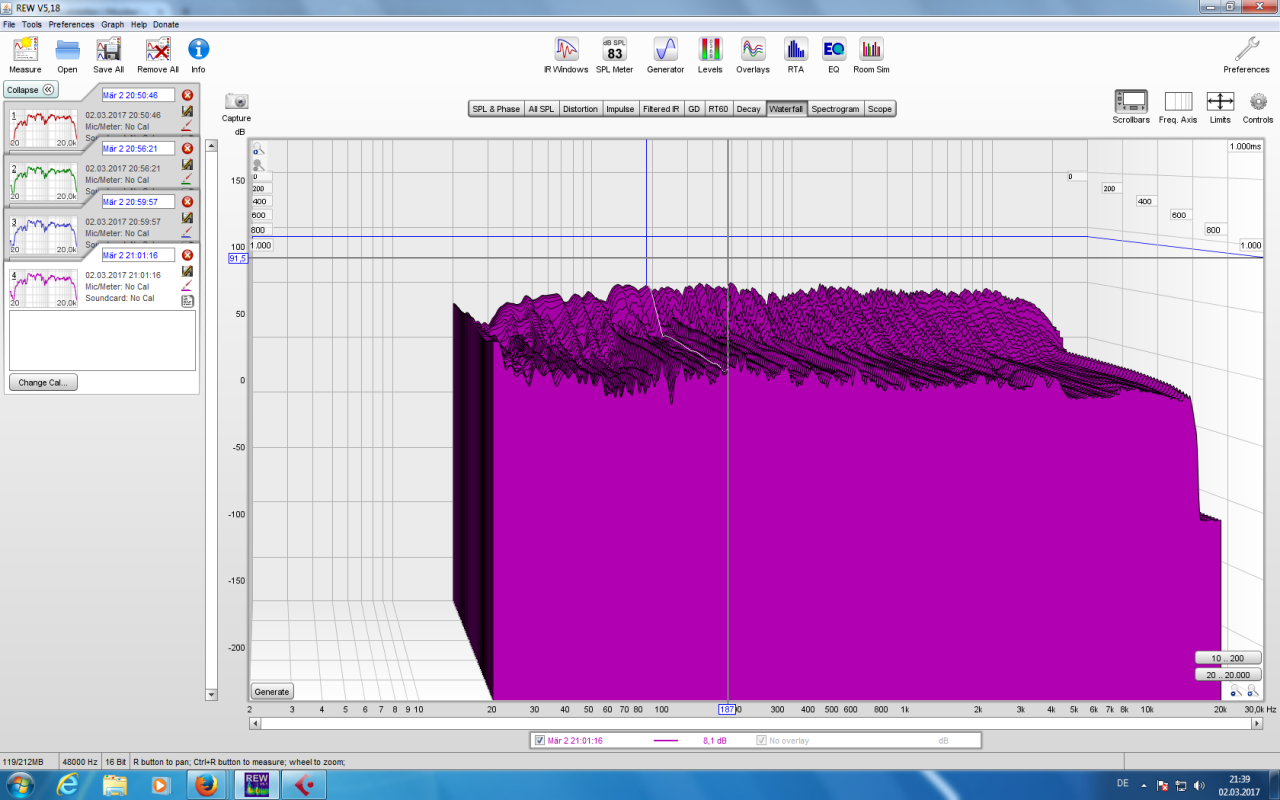The height and width of the screenshot is (800, 1280).
Task: Capture the graph with camera icon
Action: tap(237, 101)
